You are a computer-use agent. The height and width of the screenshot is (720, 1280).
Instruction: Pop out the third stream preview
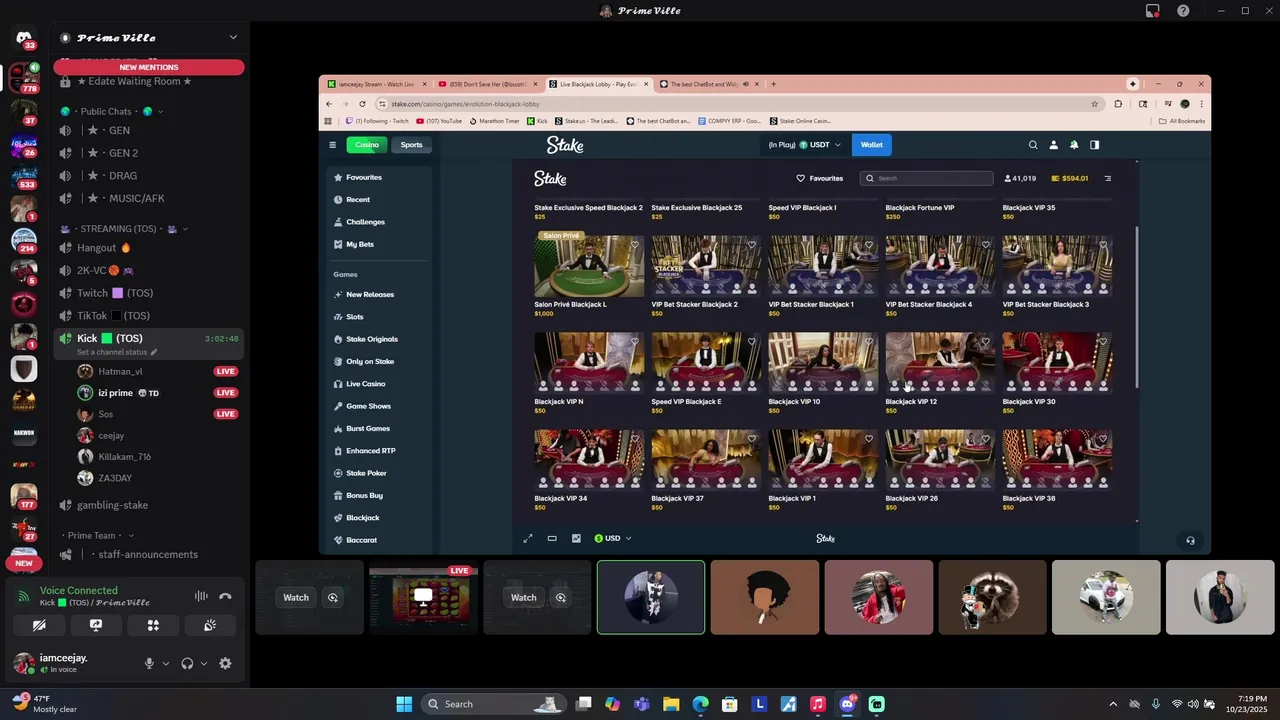point(561,597)
